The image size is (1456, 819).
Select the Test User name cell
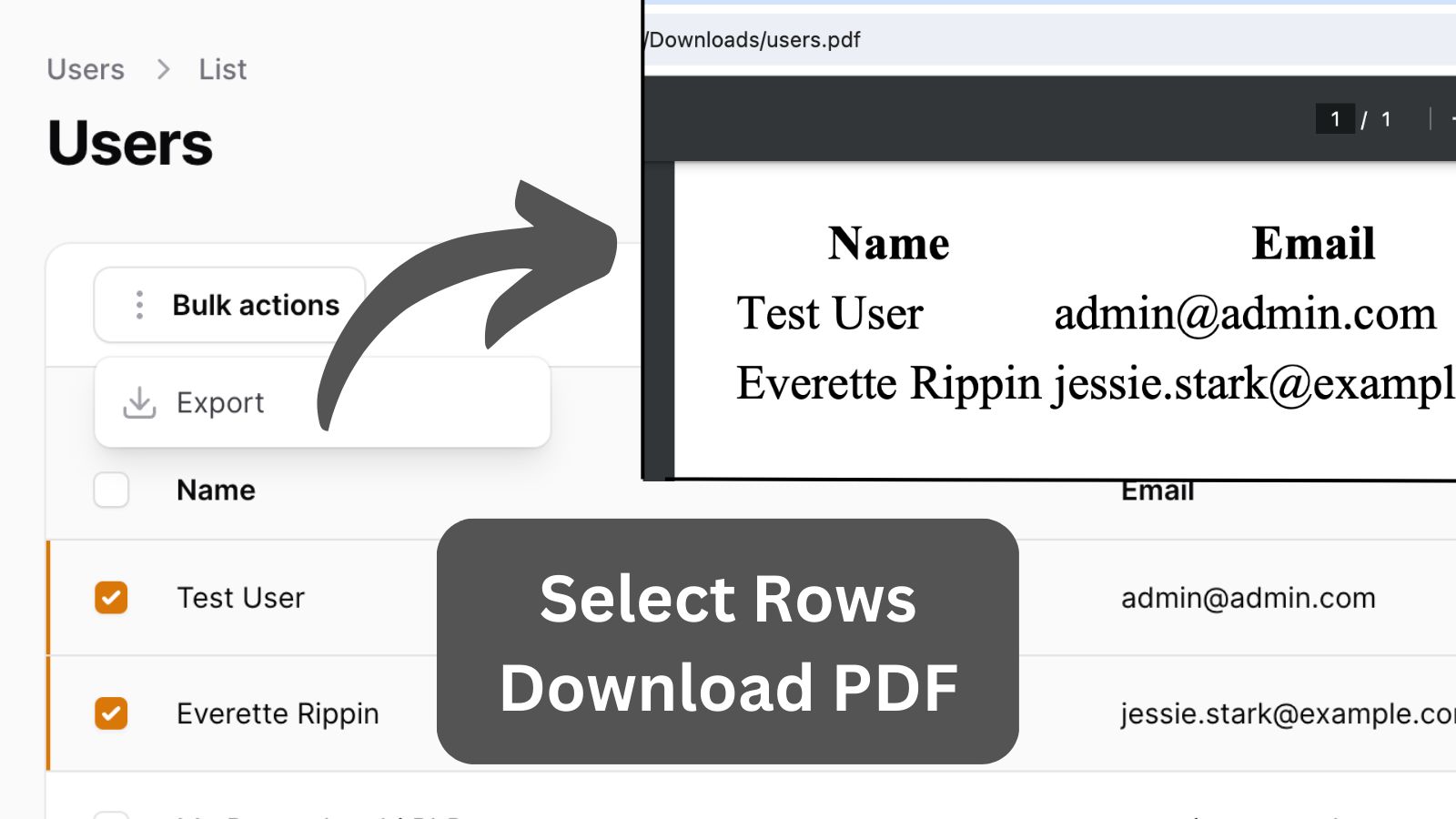240,598
